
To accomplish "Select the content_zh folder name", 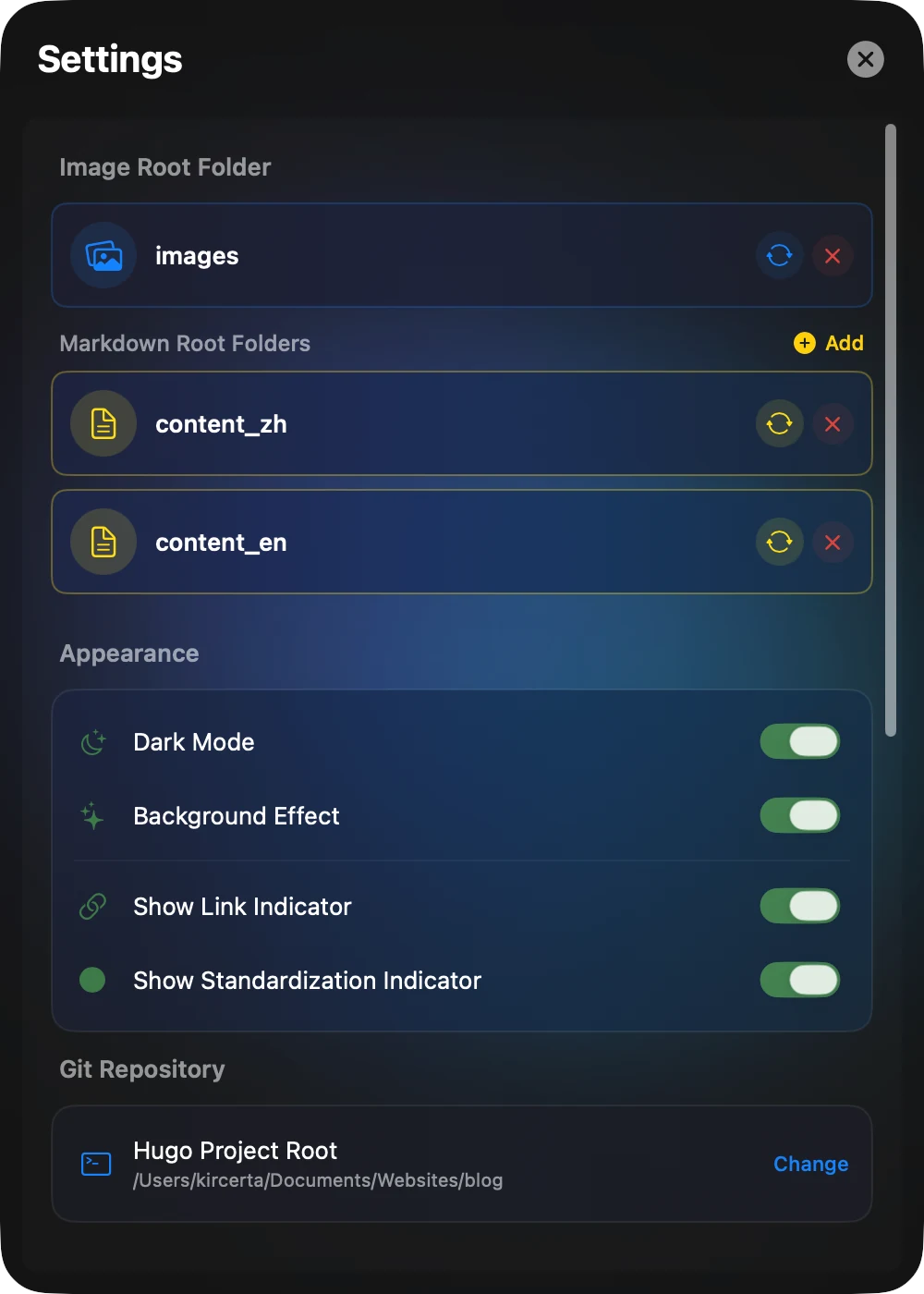I will pos(221,424).
